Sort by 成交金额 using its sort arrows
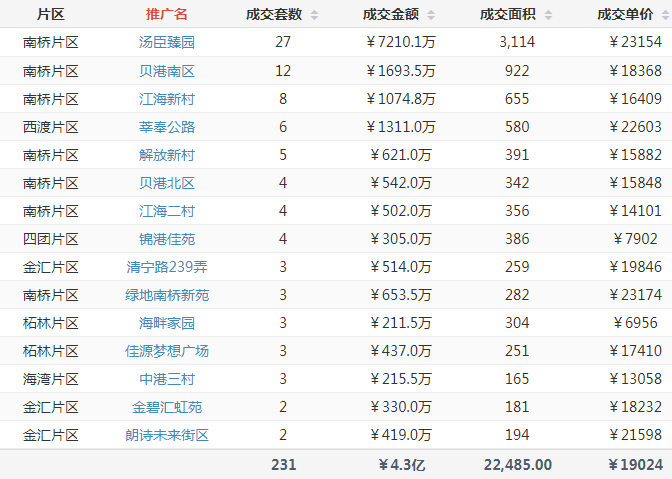 coord(431,15)
